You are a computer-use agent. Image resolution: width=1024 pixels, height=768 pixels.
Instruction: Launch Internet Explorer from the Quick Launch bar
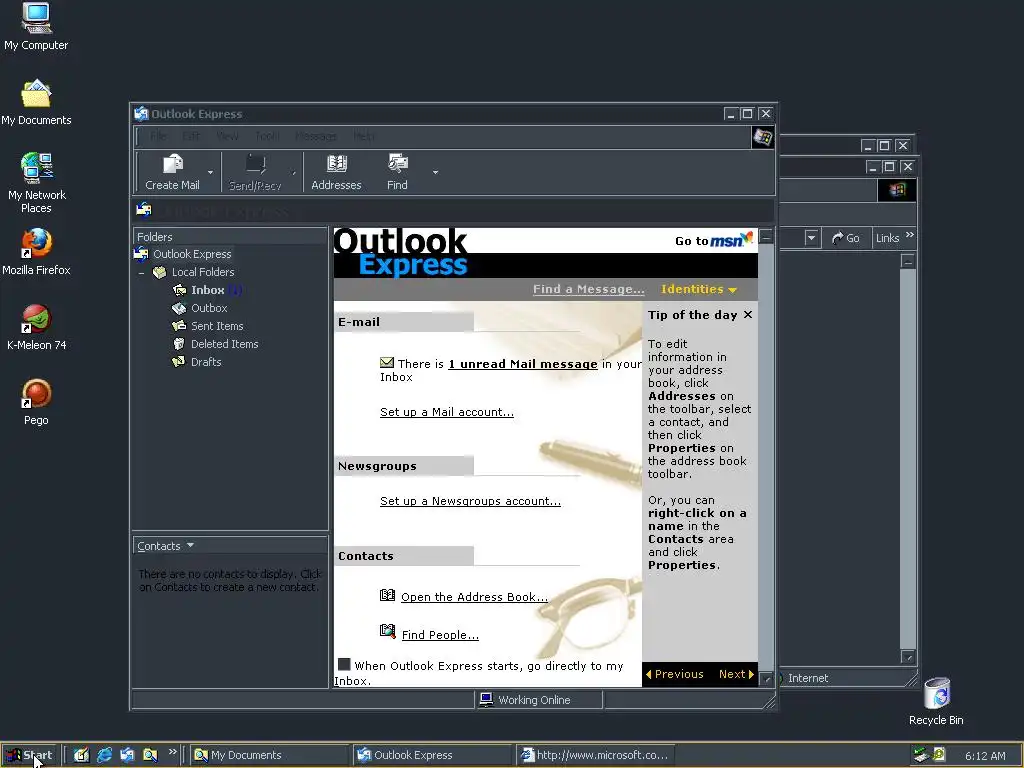tap(104, 755)
